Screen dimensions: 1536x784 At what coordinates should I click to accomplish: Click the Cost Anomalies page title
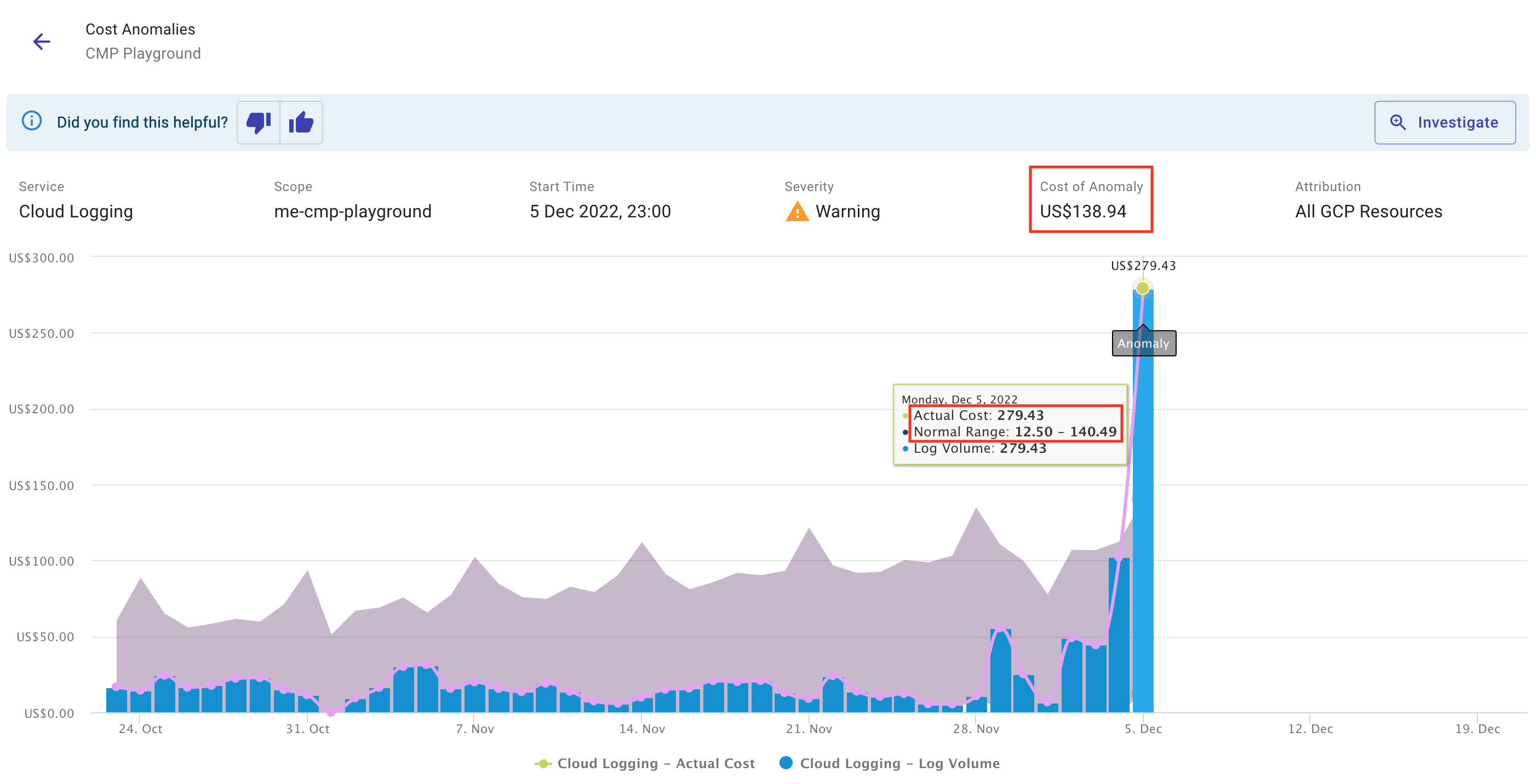tap(140, 29)
